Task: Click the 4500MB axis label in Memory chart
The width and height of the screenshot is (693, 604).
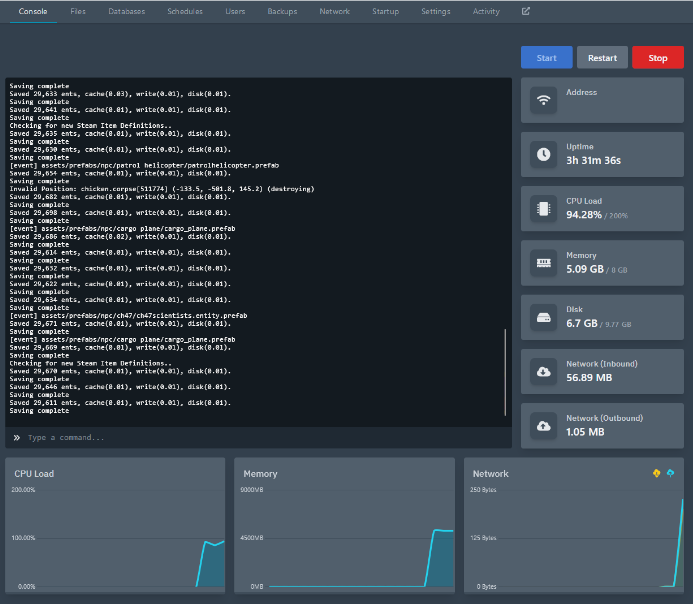Action: 251,538
